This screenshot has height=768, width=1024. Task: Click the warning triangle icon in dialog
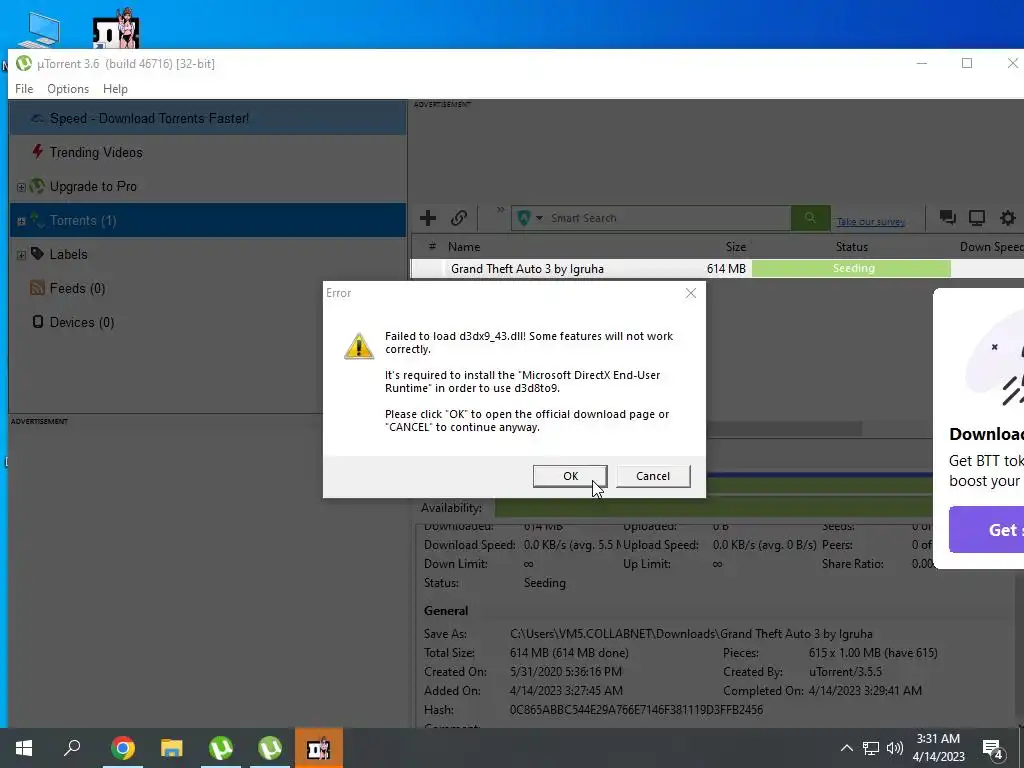(359, 345)
